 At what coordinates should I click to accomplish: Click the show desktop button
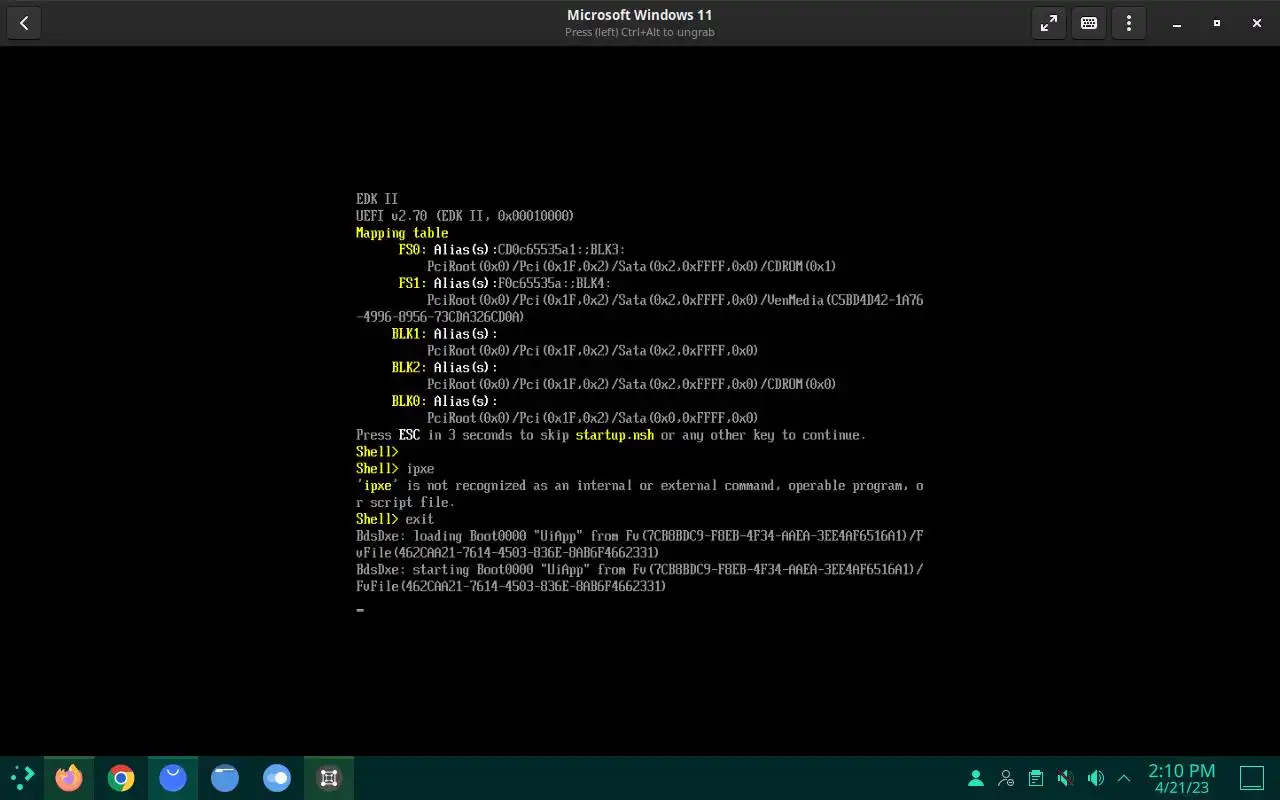point(1252,777)
